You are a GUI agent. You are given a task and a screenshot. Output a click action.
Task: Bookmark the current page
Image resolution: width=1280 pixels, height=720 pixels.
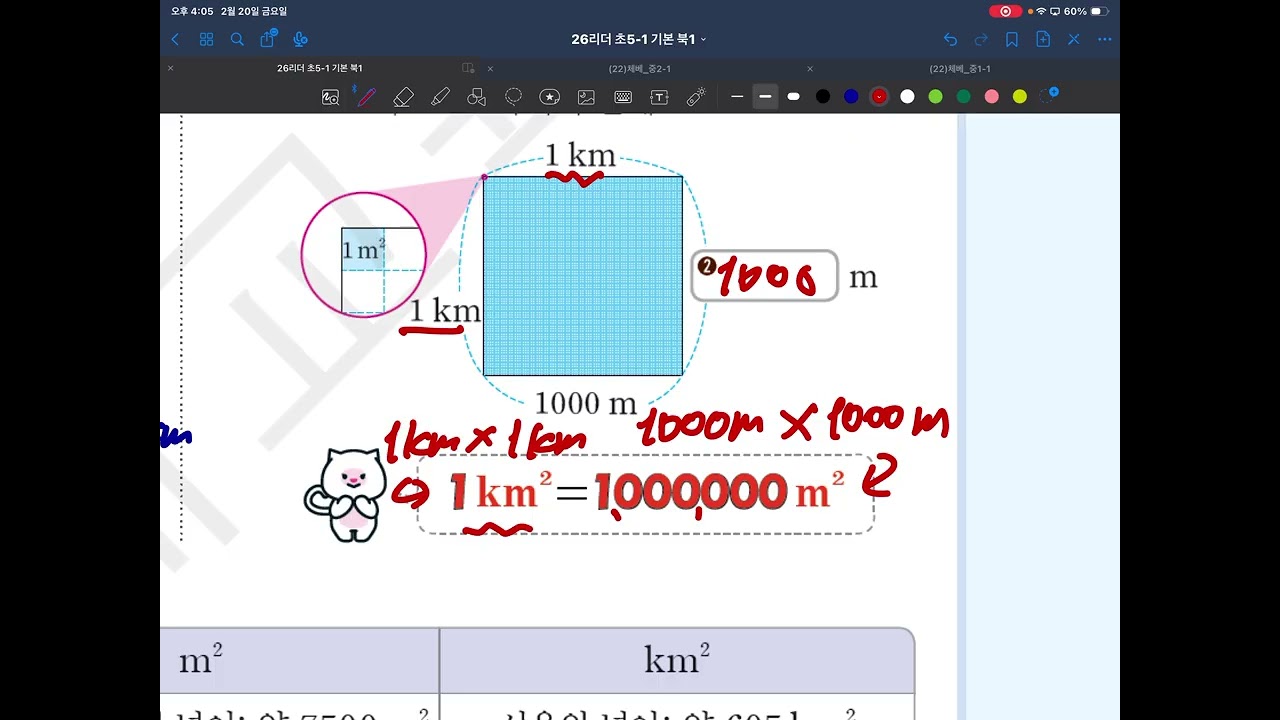tap(1012, 39)
